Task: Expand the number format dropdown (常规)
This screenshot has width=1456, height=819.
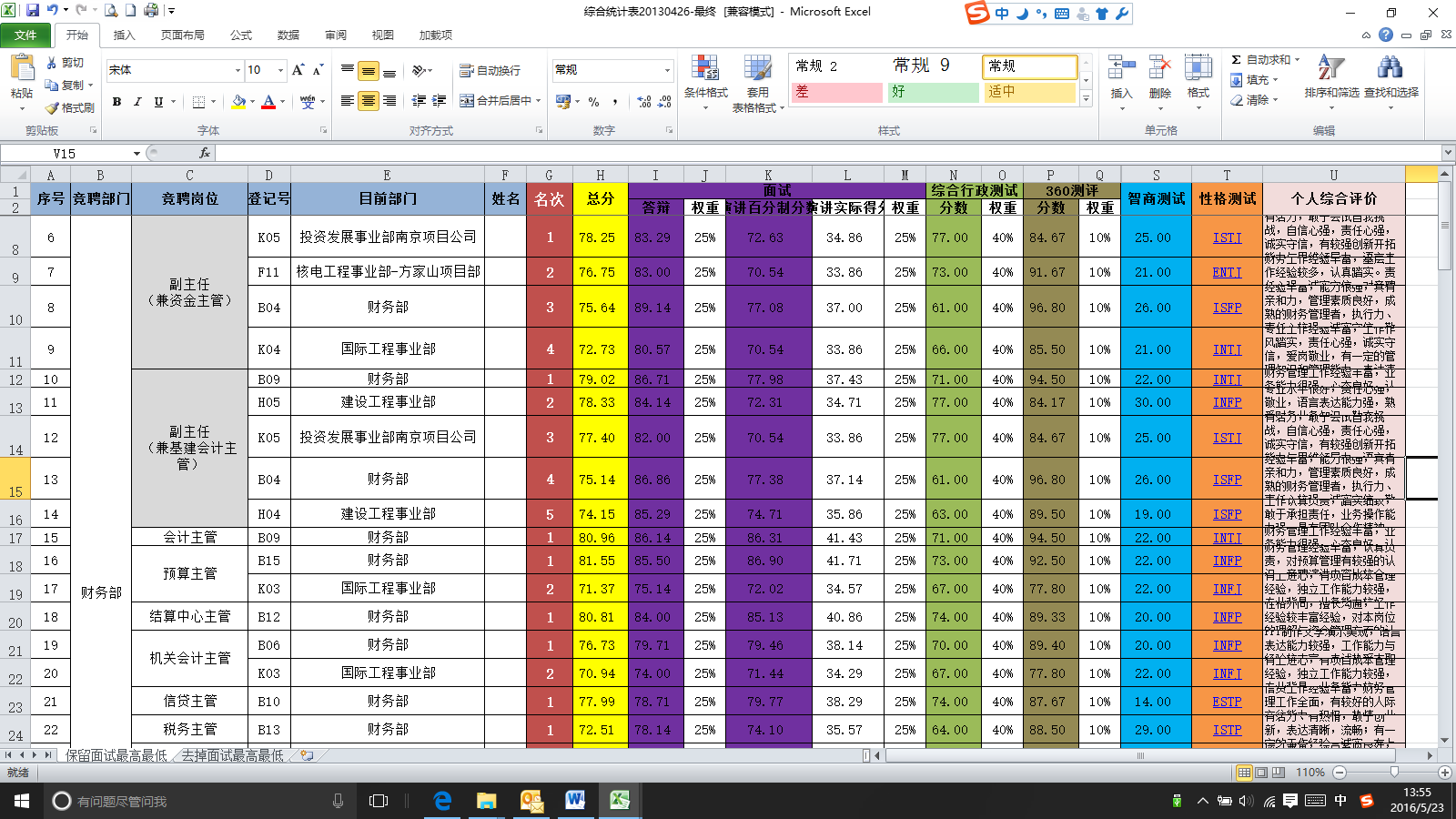Action: click(667, 70)
